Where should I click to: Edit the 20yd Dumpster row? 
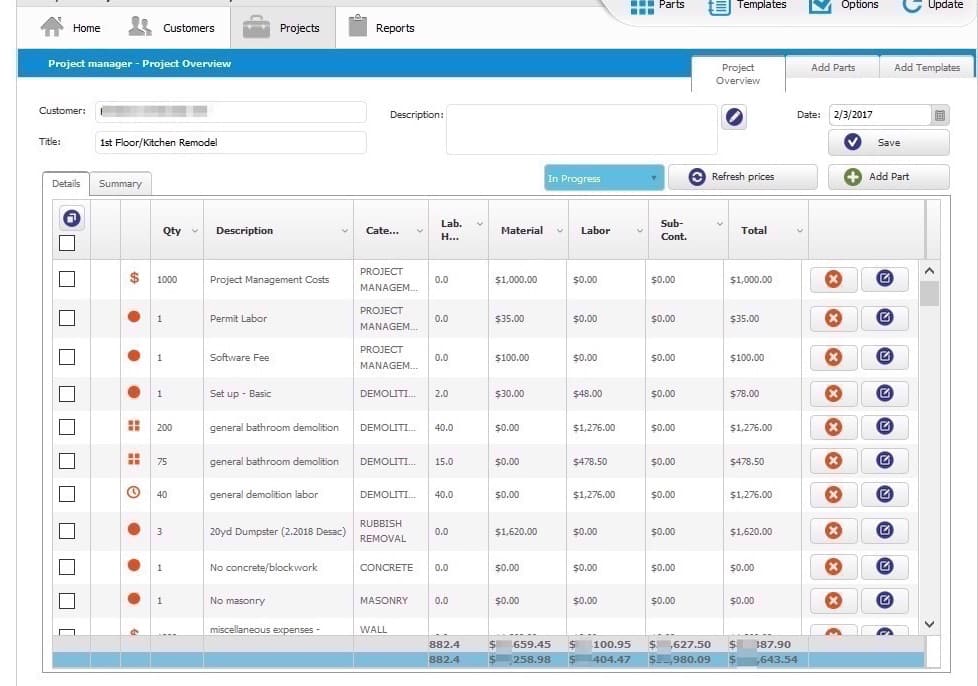[884, 531]
